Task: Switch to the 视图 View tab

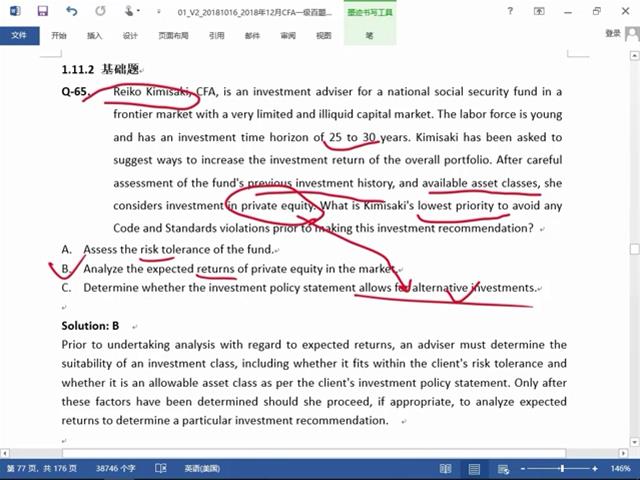Action: (x=324, y=36)
